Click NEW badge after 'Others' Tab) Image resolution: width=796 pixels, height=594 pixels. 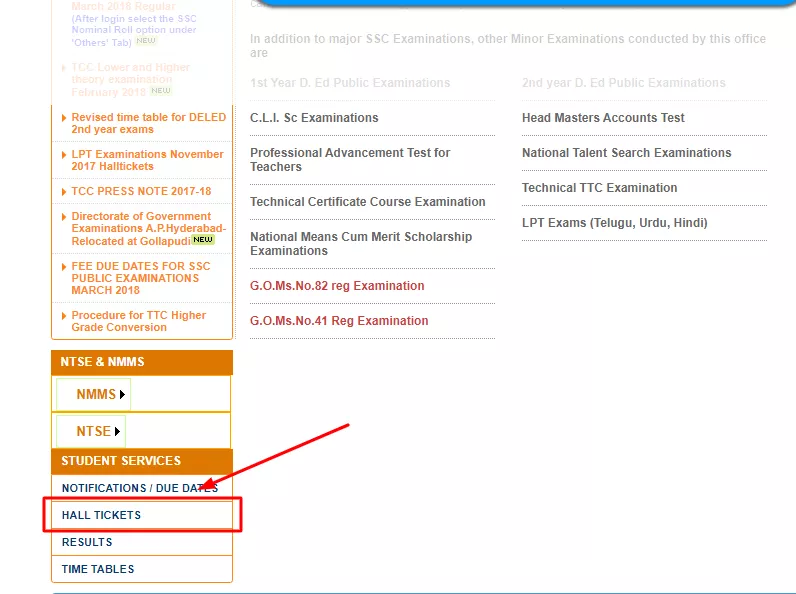pyautogui.click(x=146, y=41)
